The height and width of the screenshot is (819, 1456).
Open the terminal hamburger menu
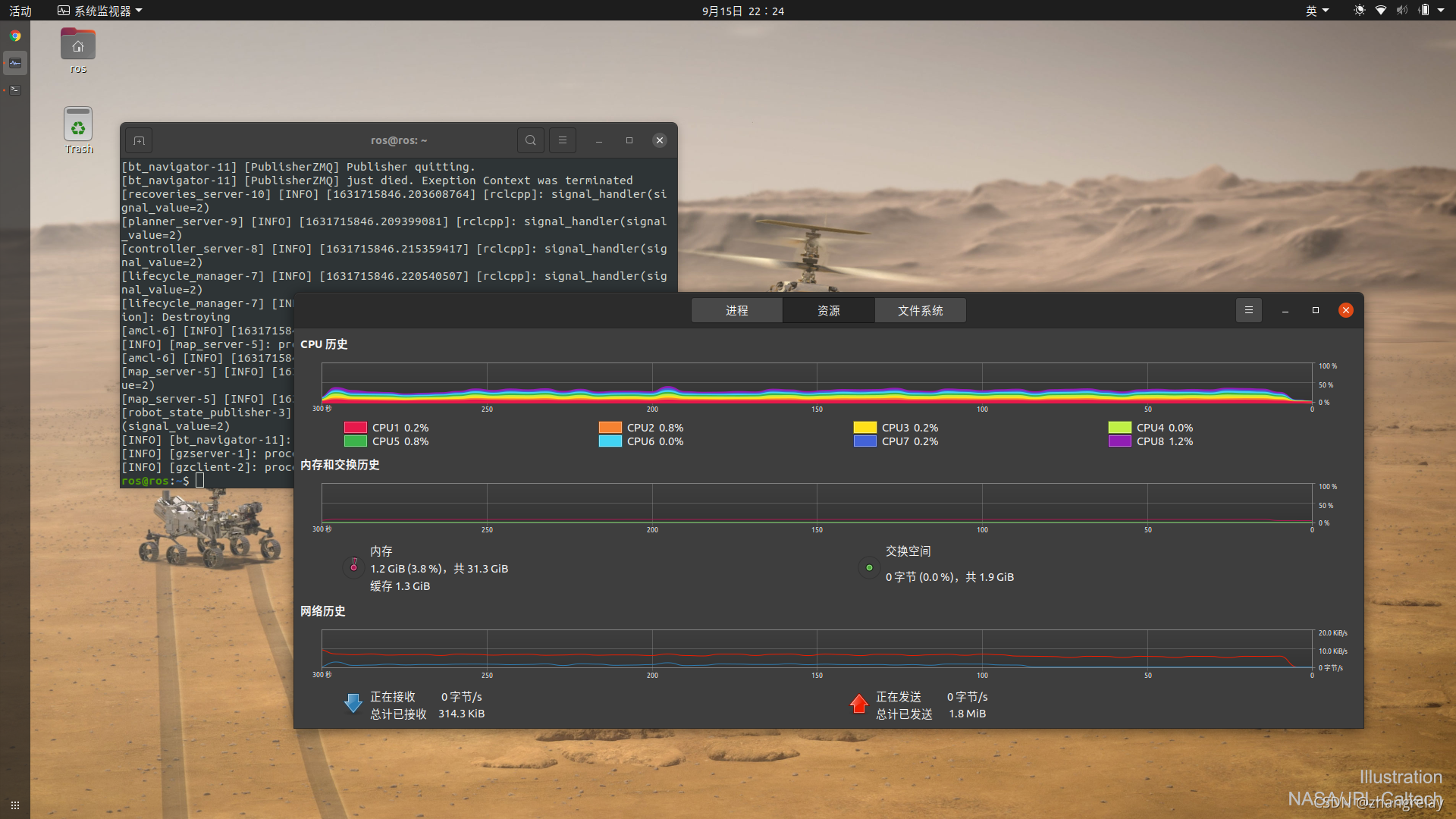(x=563, y=140)
